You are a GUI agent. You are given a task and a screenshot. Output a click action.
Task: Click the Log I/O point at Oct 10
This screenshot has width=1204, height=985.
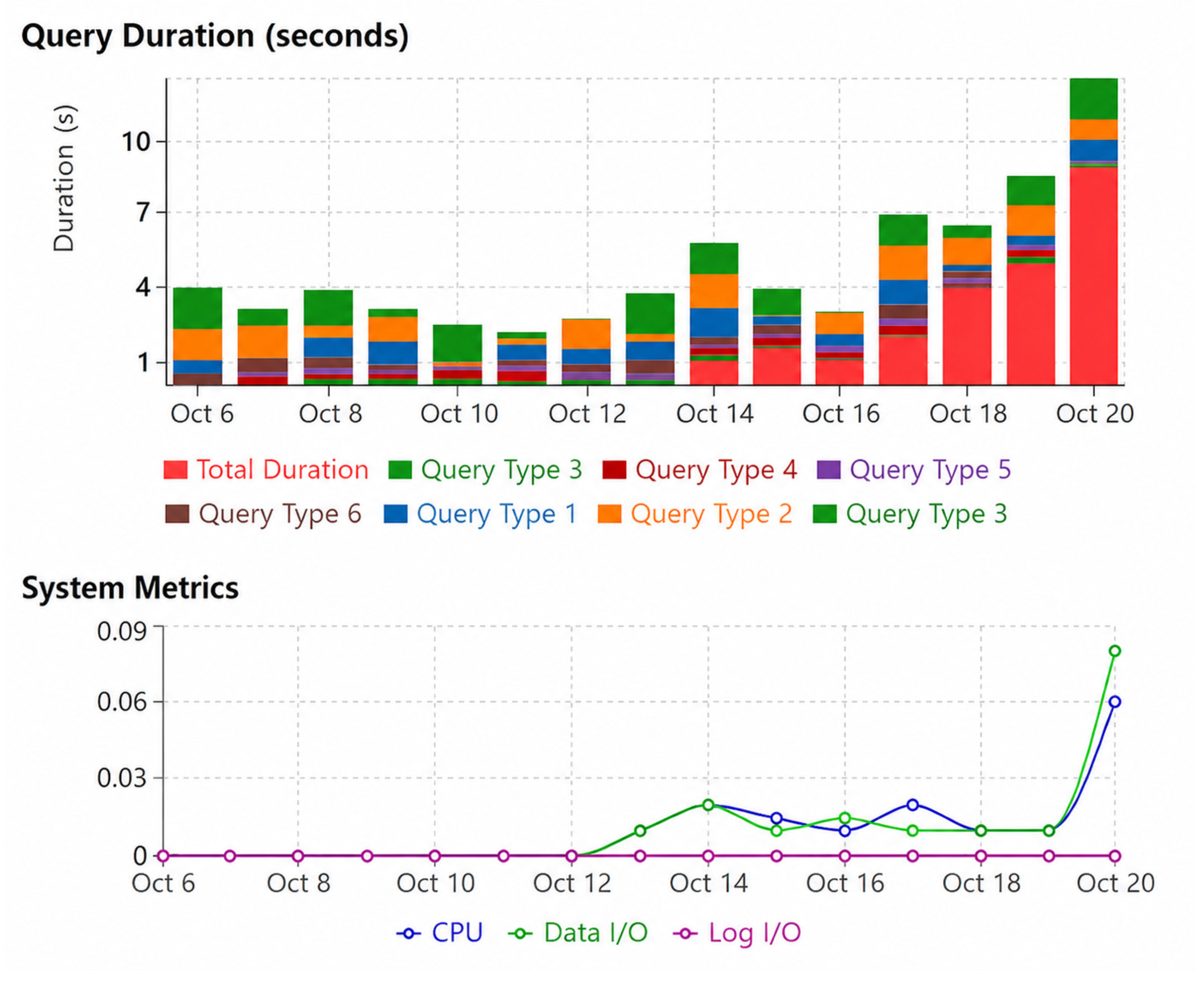435,856
